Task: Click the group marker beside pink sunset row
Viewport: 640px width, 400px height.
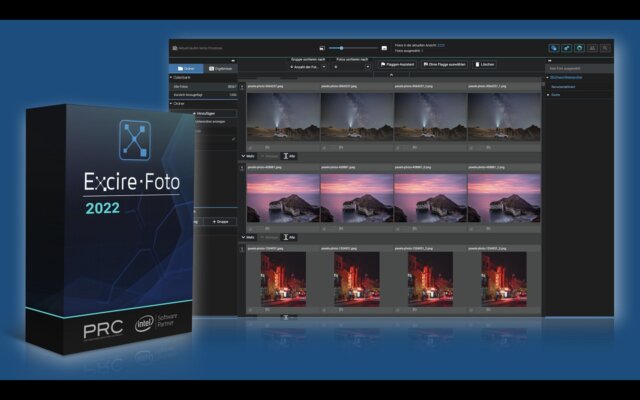Action: click(242, 168)
